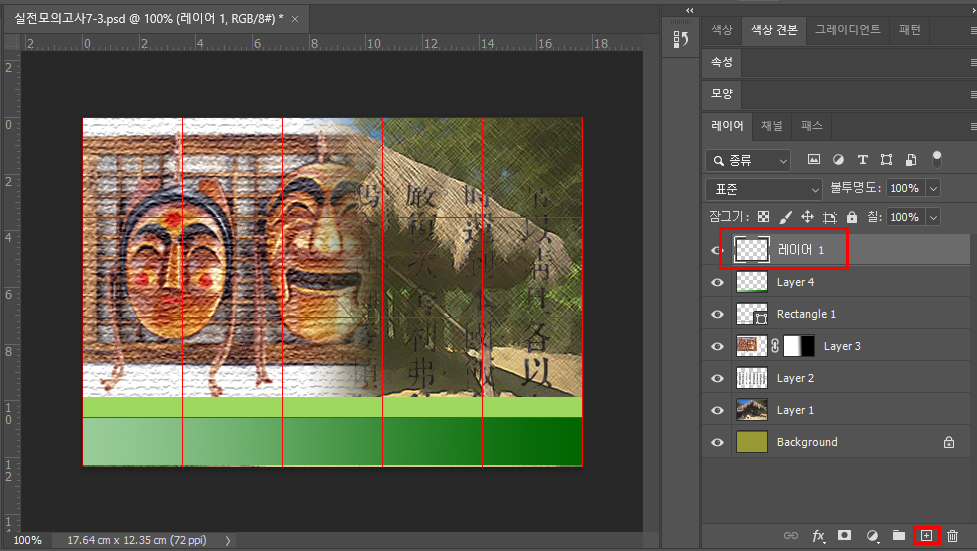The height and width of the screenshot is (551, 977).
Task: Turn off the layer filter switch
Action: [x=937, y=158]
